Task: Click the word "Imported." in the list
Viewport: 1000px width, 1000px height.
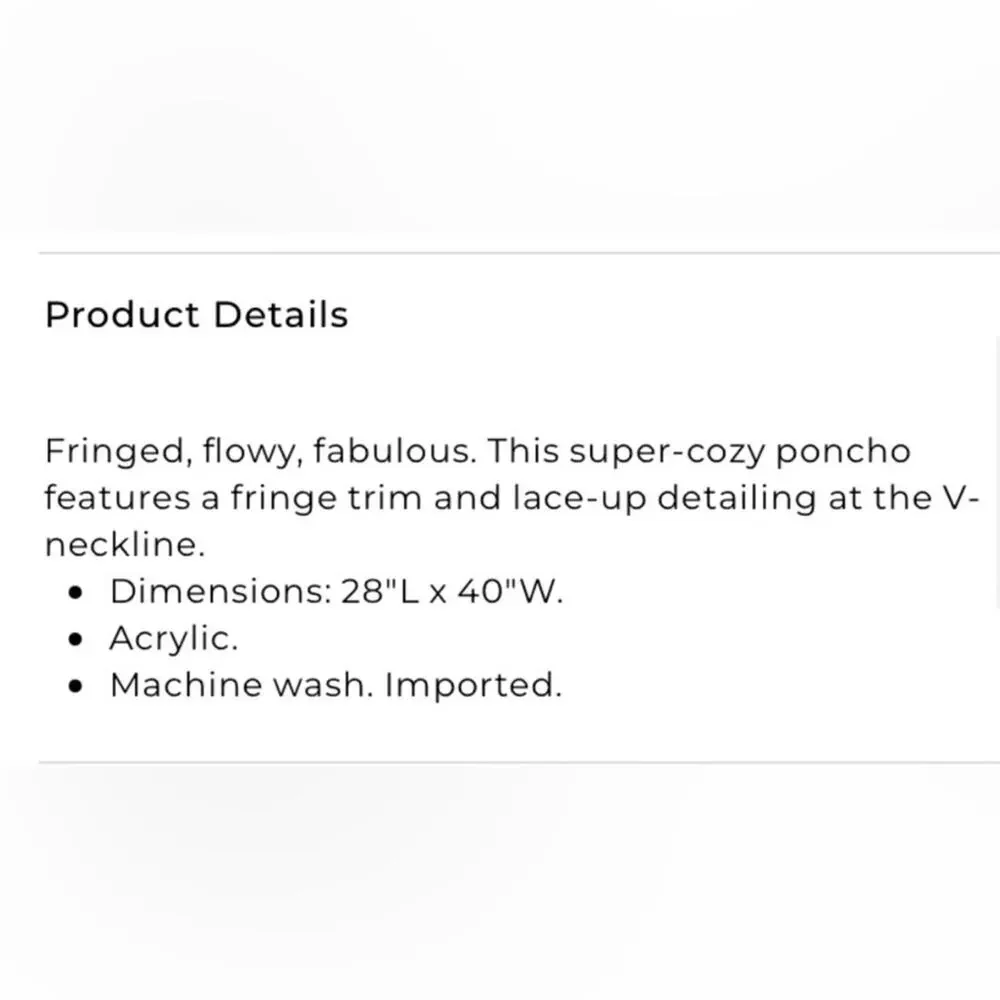Action: pos(473,686)
